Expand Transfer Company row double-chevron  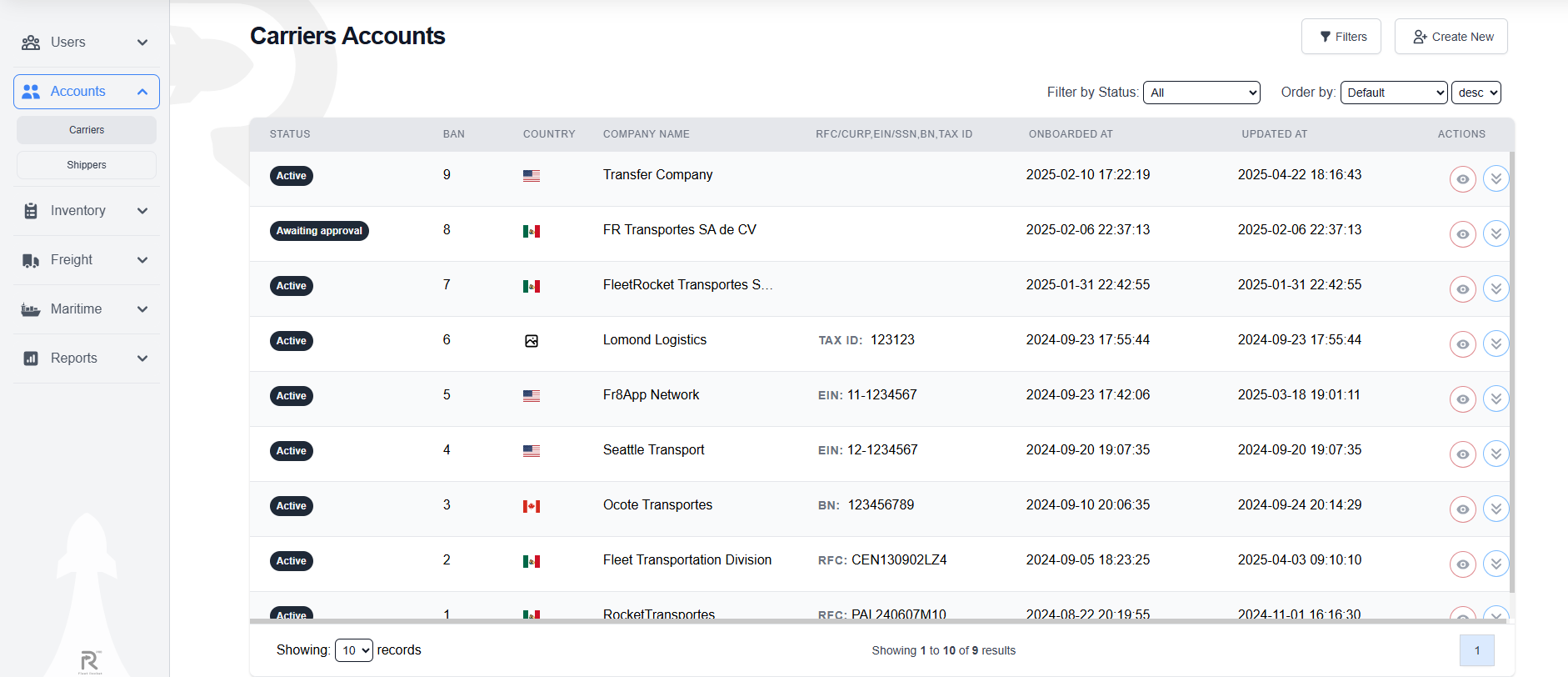tap(1496, 178)
